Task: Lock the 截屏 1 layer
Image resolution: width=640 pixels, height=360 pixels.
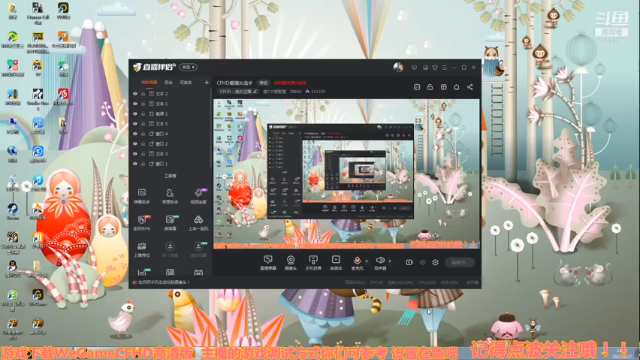Action: [143, 114]
